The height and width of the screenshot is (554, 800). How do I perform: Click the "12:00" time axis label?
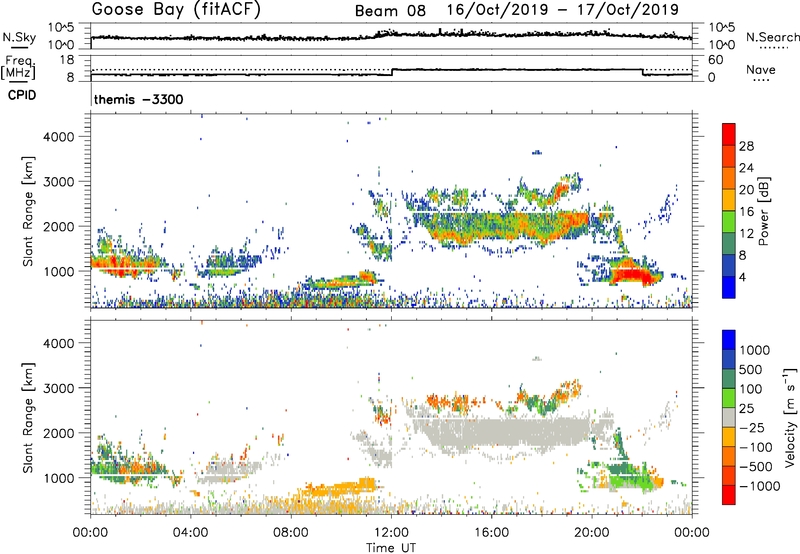point(391,532)
